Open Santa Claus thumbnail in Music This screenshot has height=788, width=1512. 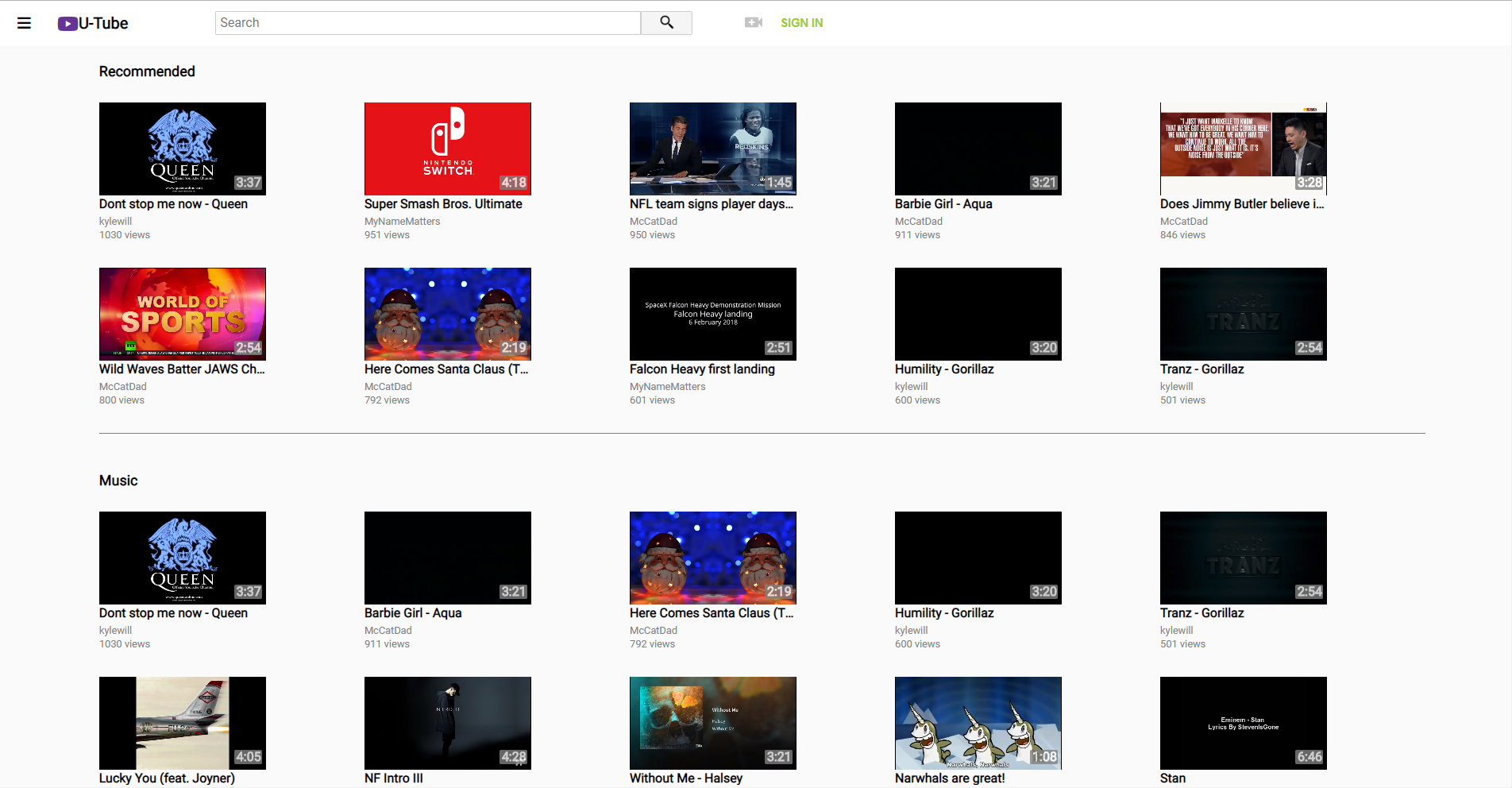pos(713,558)
